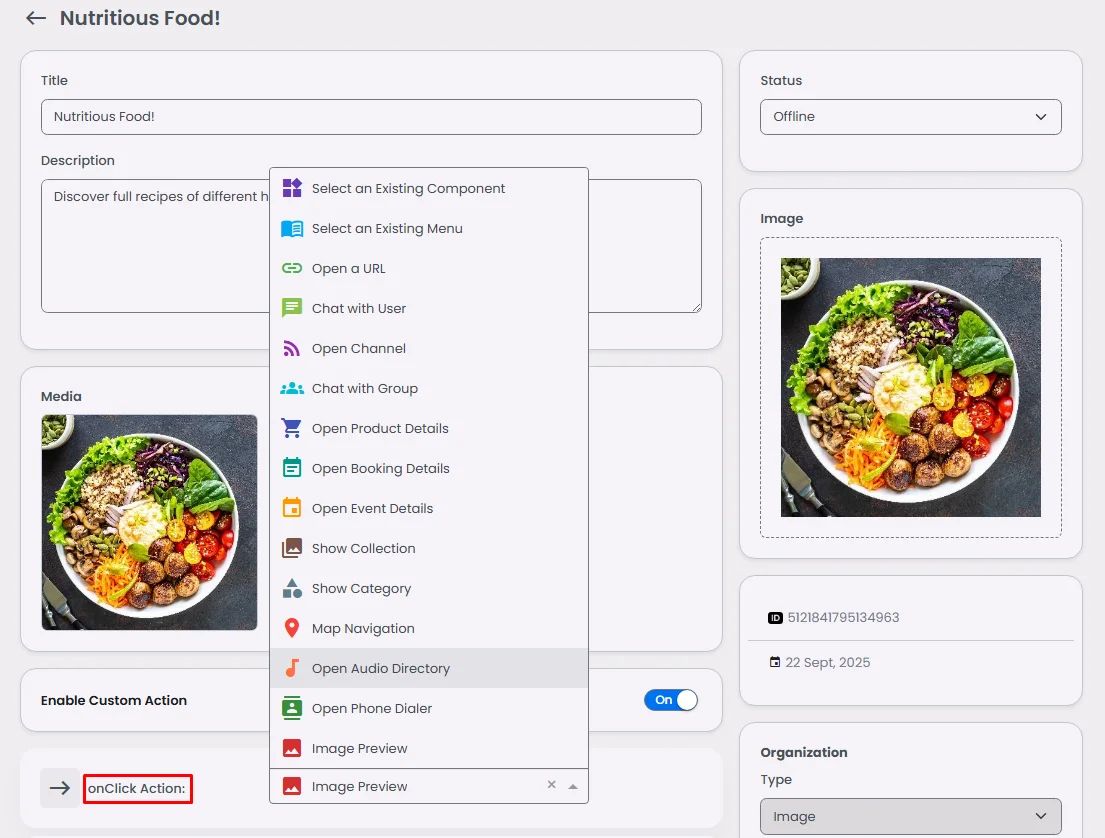1105x838 pixels.
Task: Click the Open Audio Directory music note icon
Action: click(x=292, y=668)
